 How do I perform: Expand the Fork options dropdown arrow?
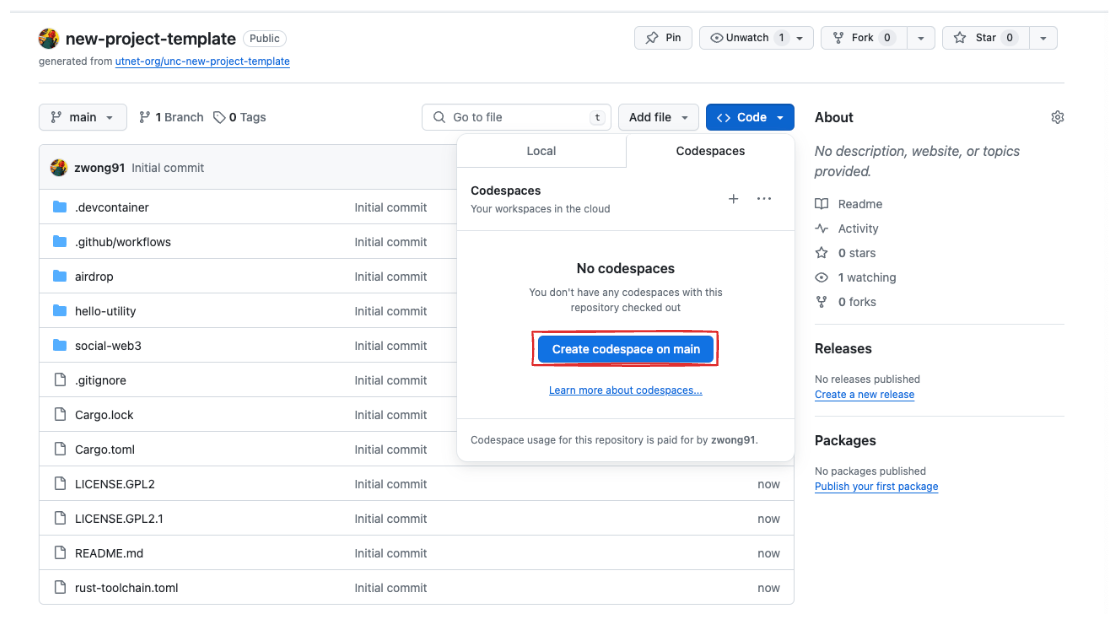(x=920, y=38)
